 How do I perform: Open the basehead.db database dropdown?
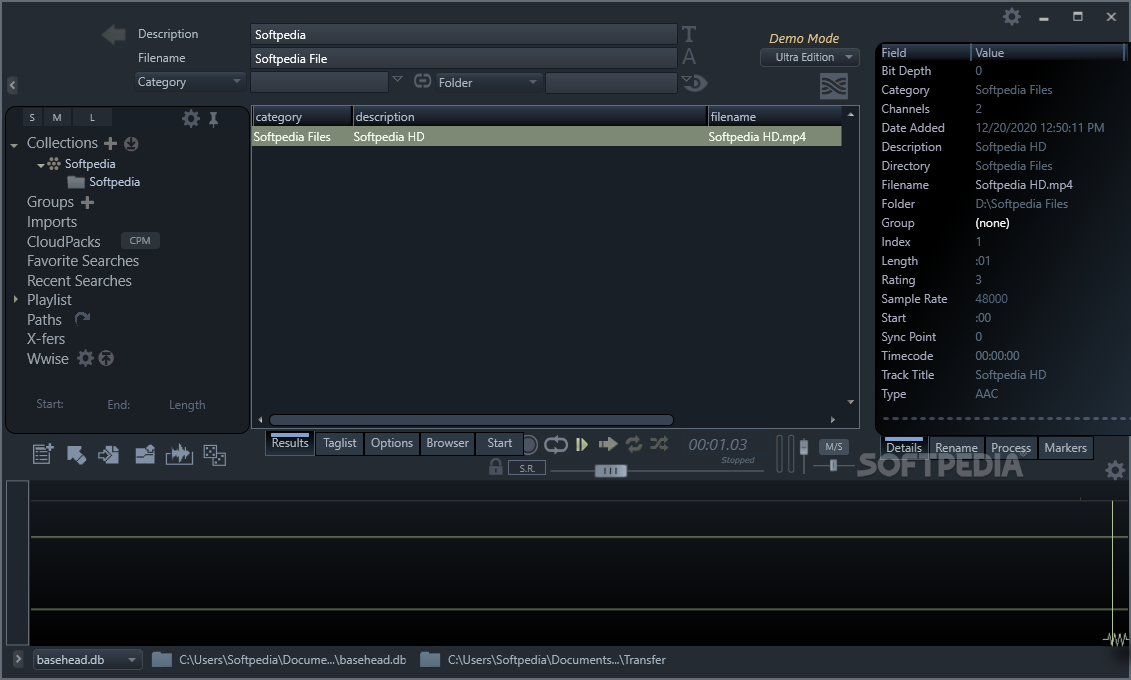(x=87, y=660)
